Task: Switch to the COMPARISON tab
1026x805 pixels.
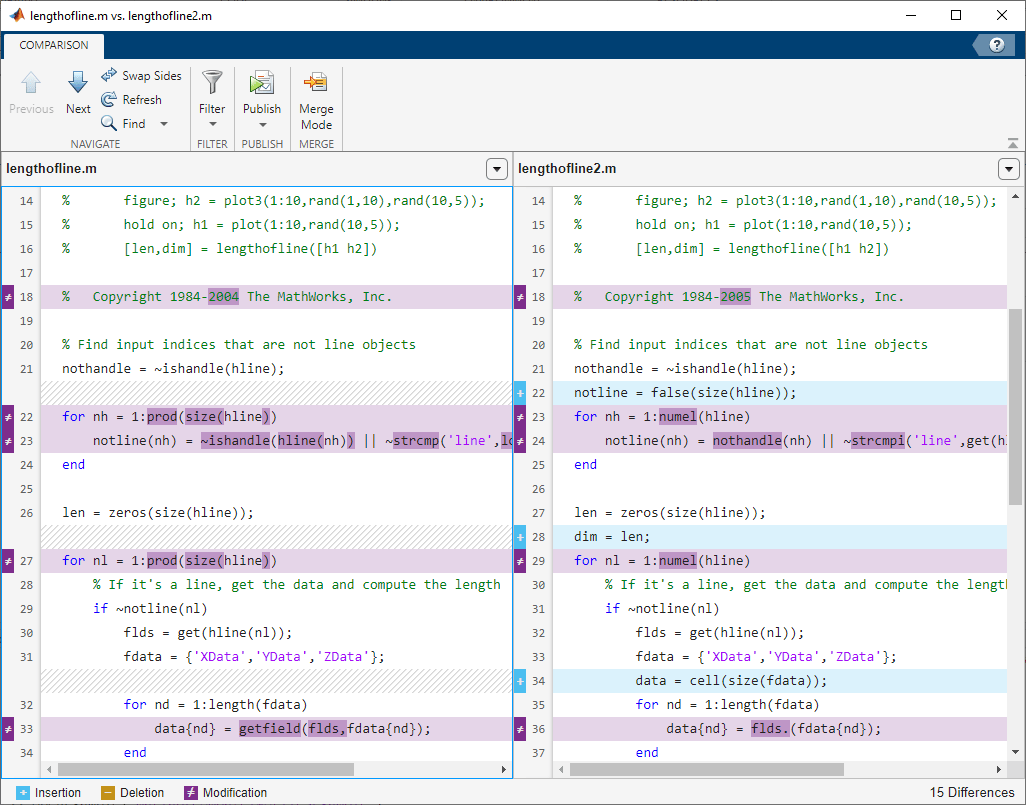Action: click(52, 45)
